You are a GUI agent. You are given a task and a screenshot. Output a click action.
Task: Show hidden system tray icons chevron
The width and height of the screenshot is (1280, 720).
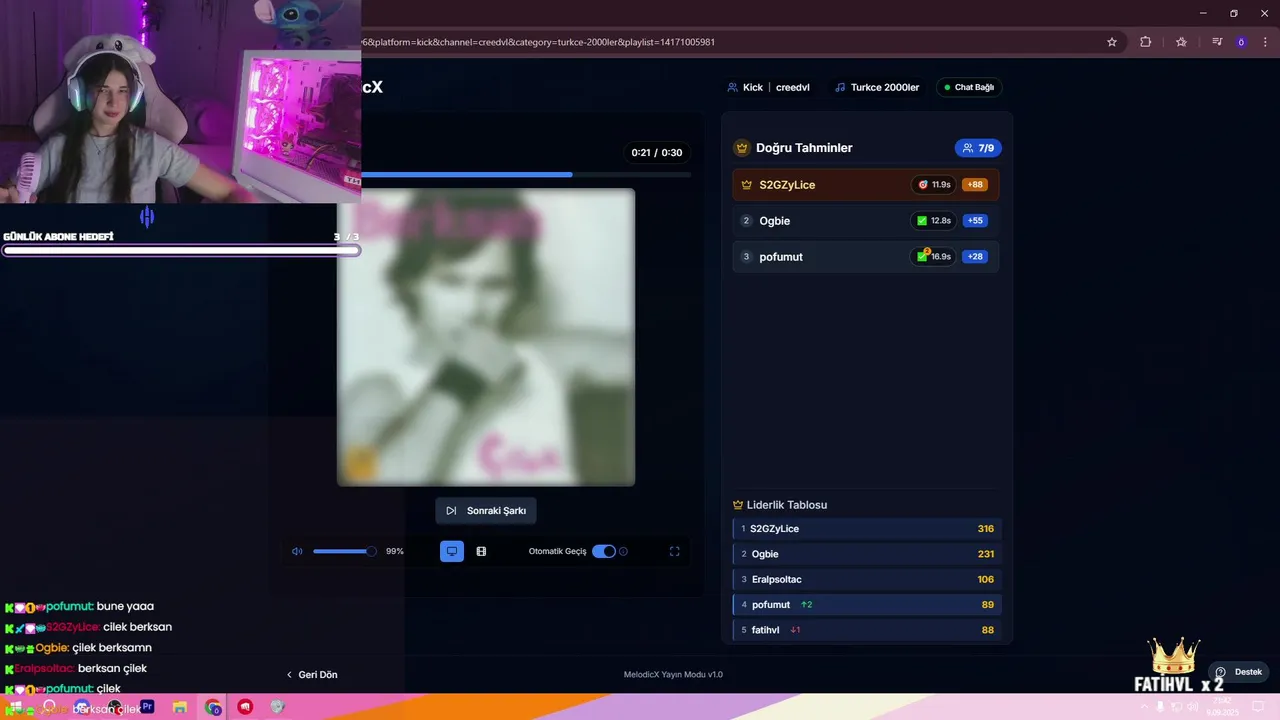[1144, 707]
